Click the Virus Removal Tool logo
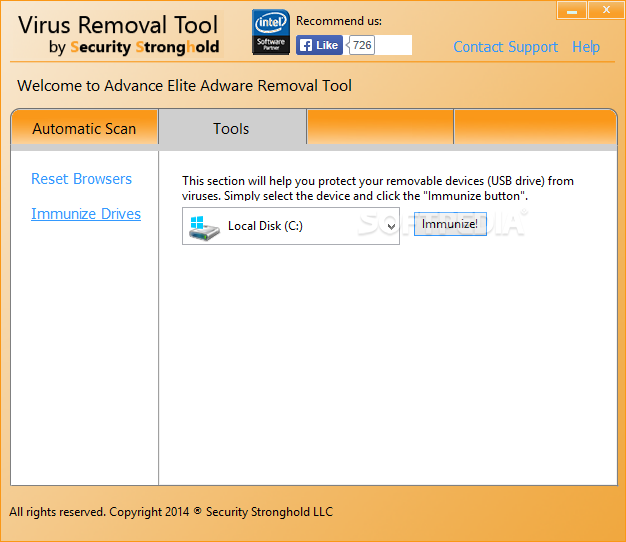 (x=118, y=35)
